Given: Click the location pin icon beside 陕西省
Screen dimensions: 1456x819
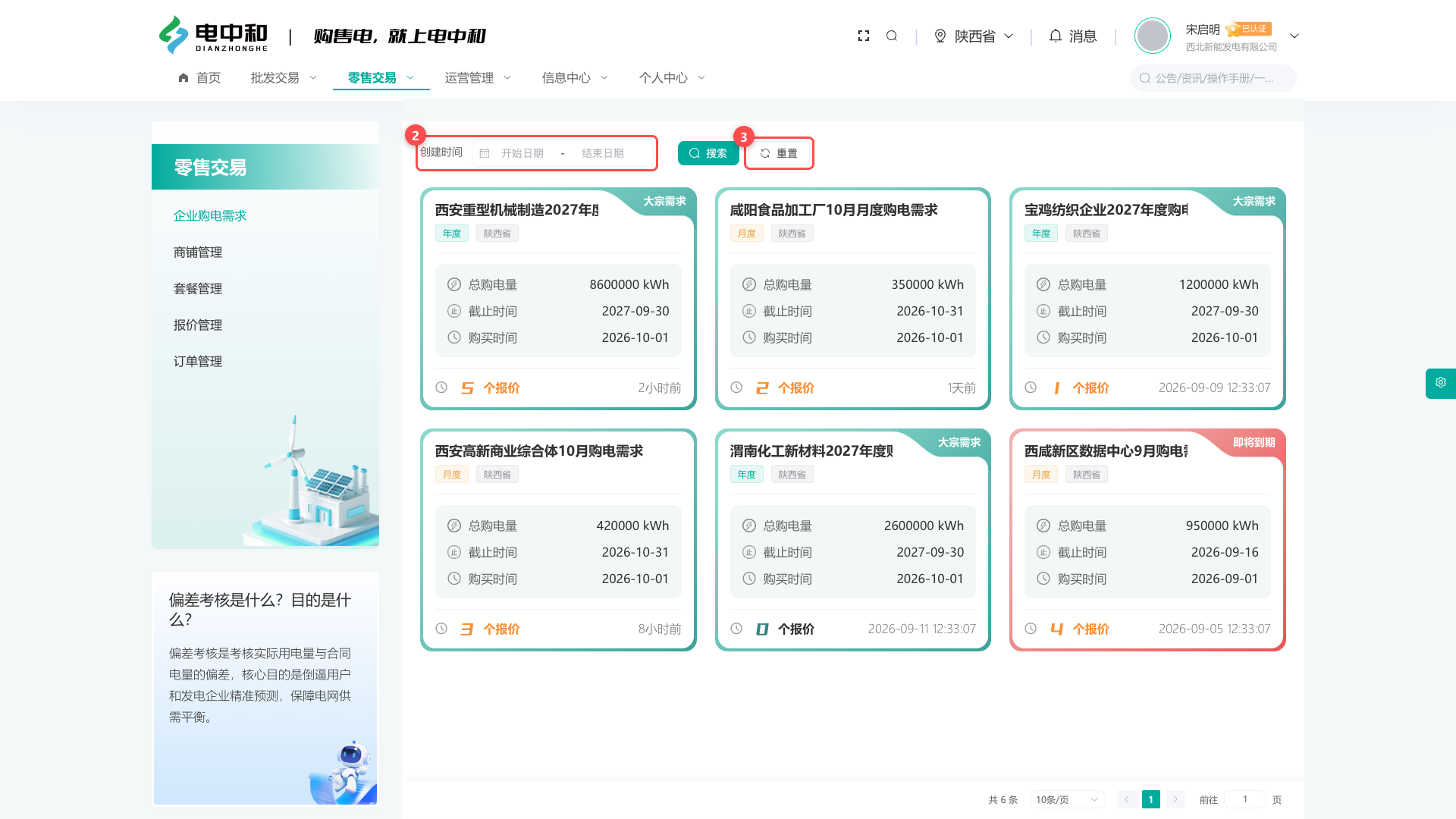Looking at the screenshot, I should [x=940, y=36].
